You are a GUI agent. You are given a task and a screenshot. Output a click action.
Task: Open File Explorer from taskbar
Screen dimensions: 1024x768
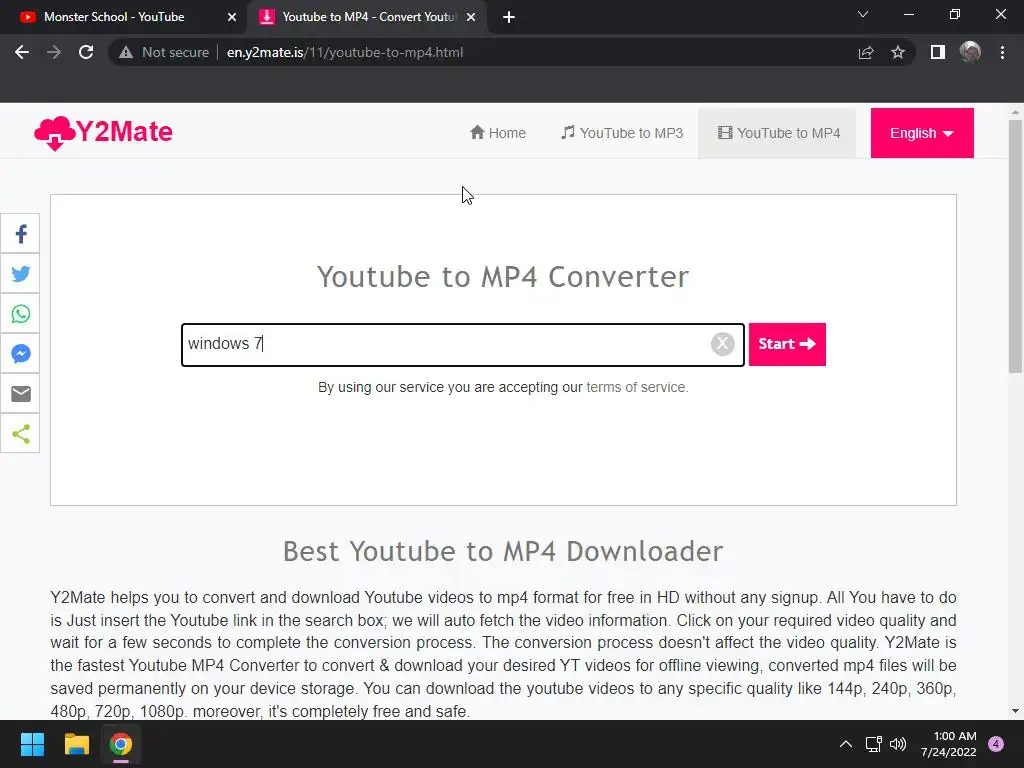[76, 744]
